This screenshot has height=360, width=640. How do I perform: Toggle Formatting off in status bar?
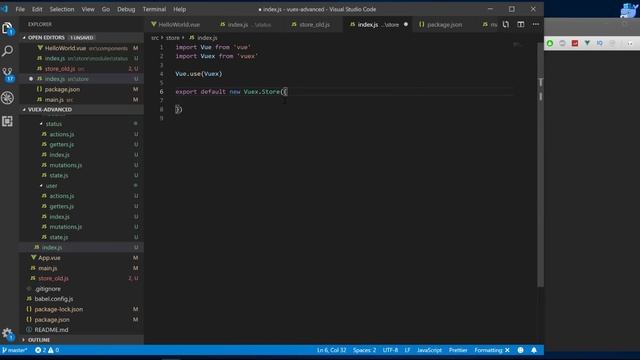click(x=492, y=350)
